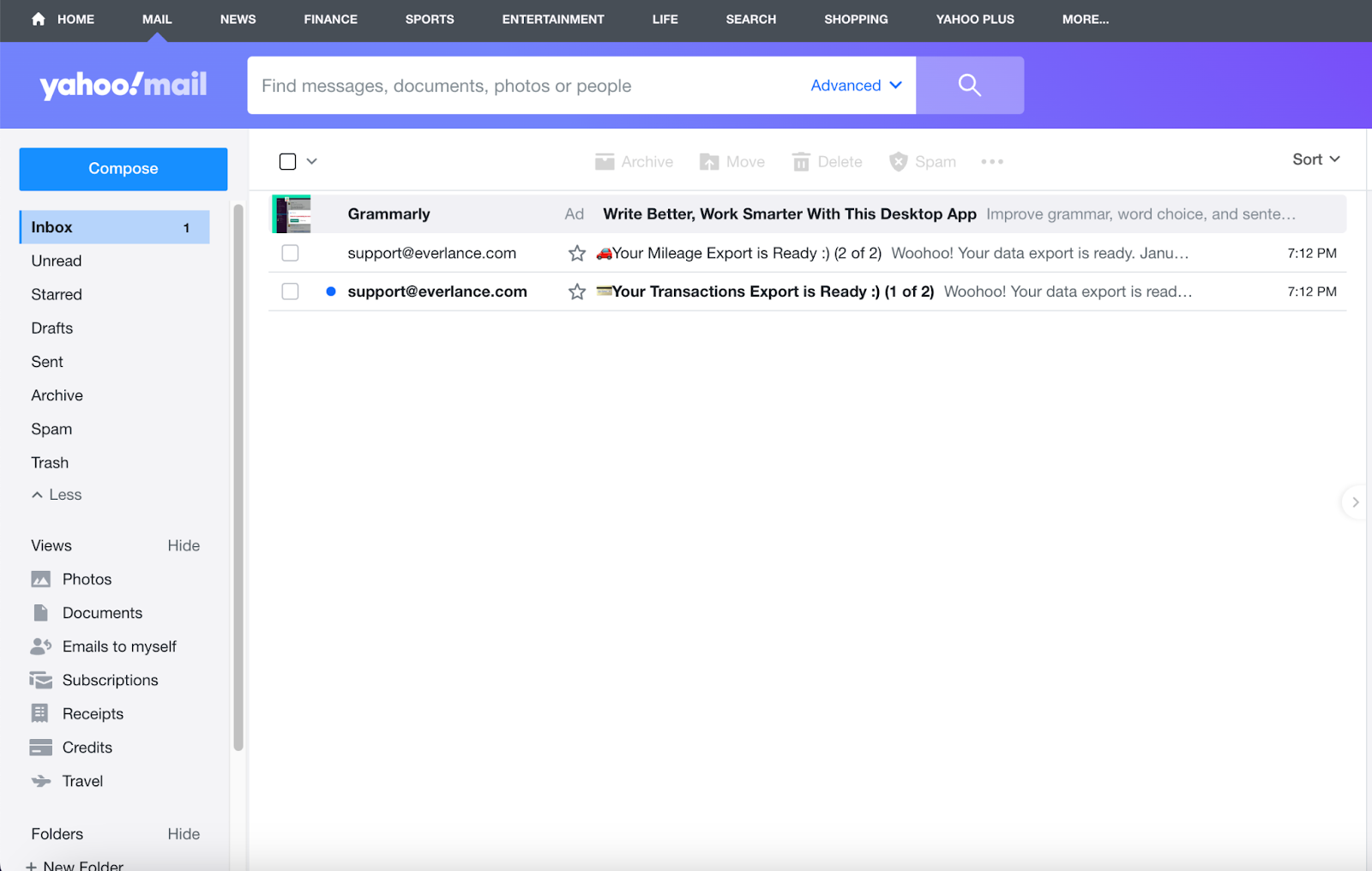Image resolution: width=1372 pixels, height=871 pixels.
Task: Open the Receipts view in sidebar
Action: click(x=93, y=714)
